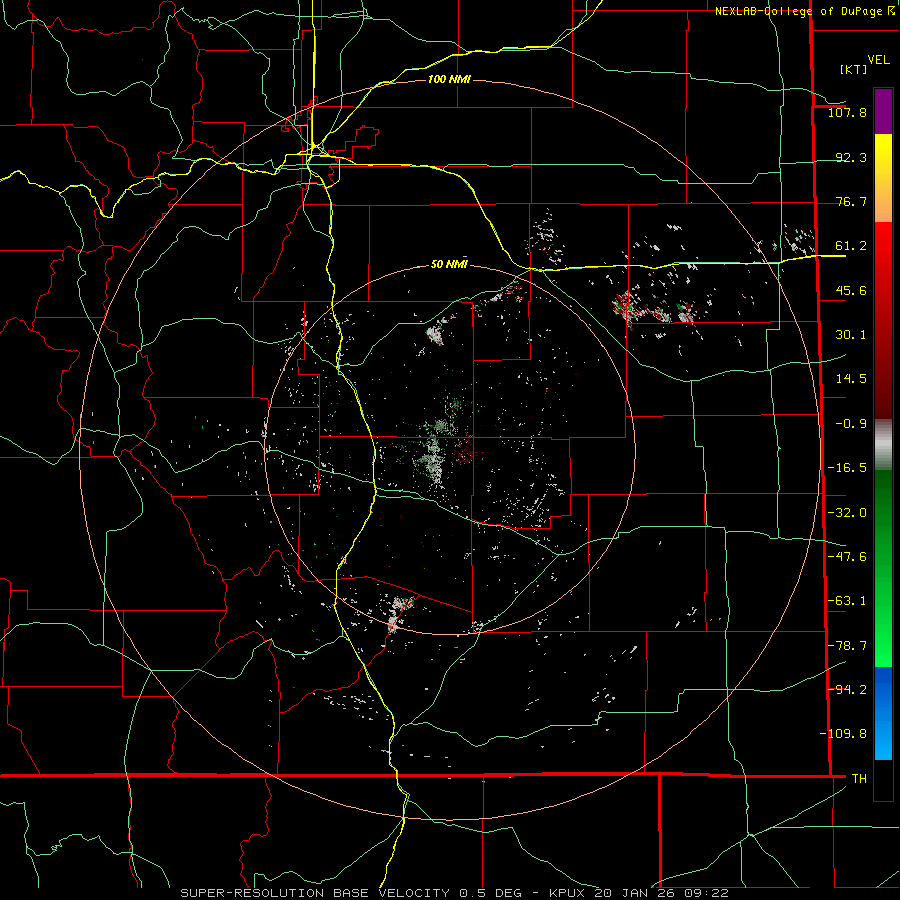Click the purple top segment of color bar
Viewport: 900px width, 900px height.
tap(883, 111)
